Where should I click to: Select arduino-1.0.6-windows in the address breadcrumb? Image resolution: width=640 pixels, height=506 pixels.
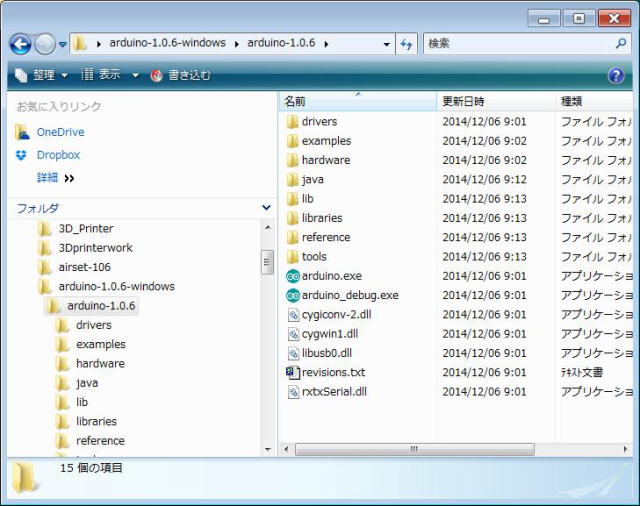(167, 43)
